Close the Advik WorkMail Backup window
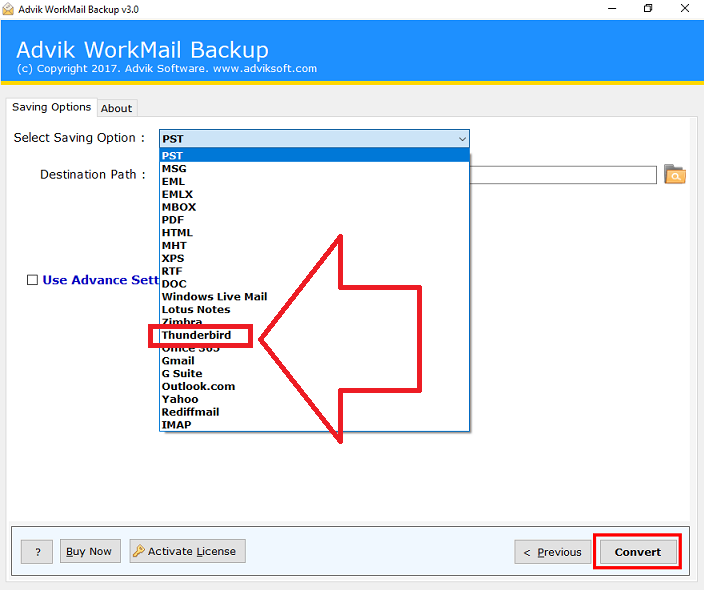Viewport: 704px width, 590px height. 685,9
